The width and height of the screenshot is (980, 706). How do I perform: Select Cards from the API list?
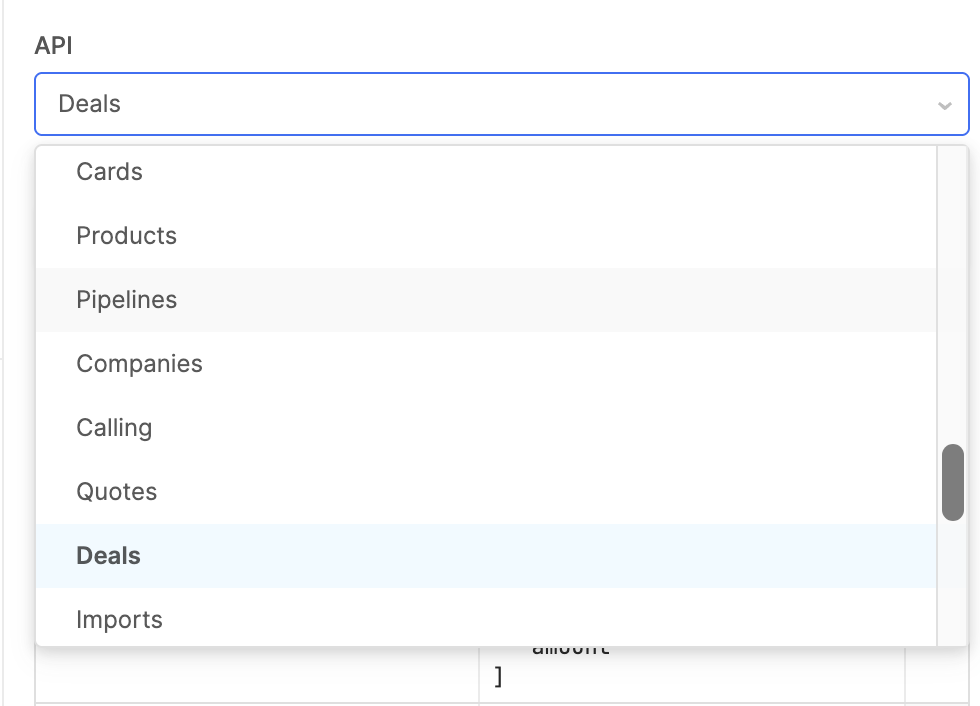[110, 172]
